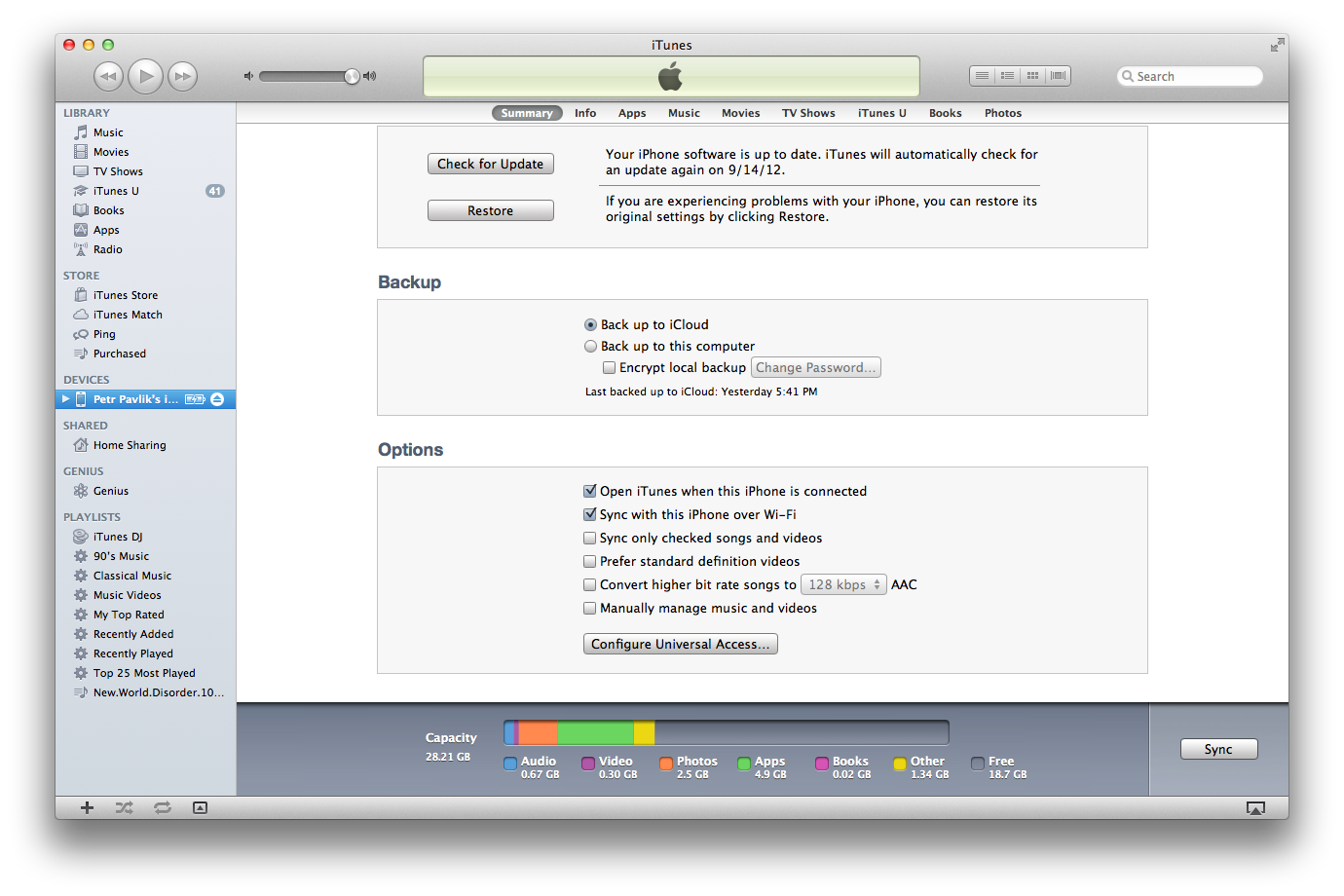Toggle shuffle icon in bottom bar
Image resolution: width=1344 pixels, height=896 pixels.
click(125, 807)
